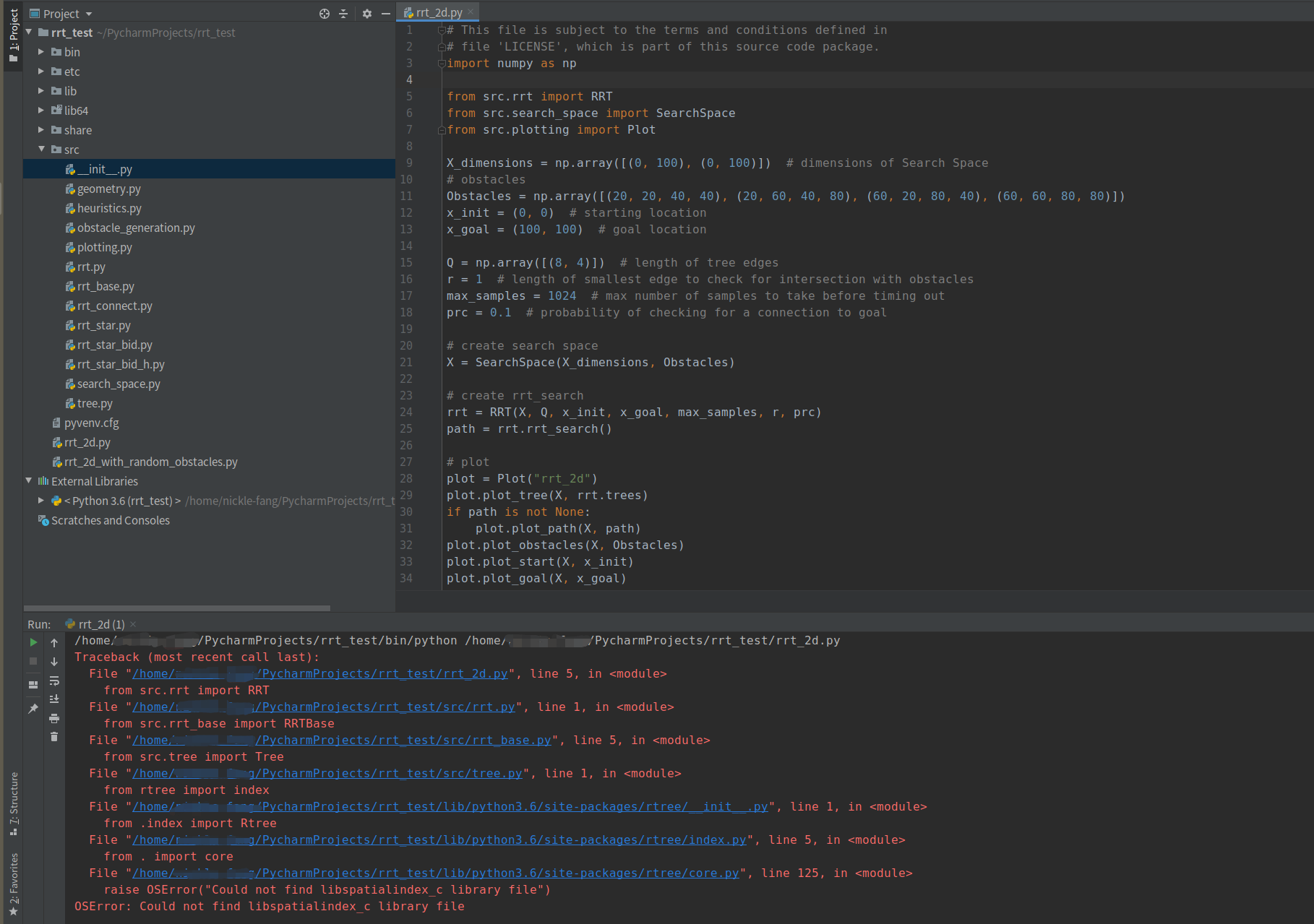Screen dimensions: 1314x924
Task: Open traceback link to rrt_test/rrt_2d.py
Action: [x=320, y=673]
